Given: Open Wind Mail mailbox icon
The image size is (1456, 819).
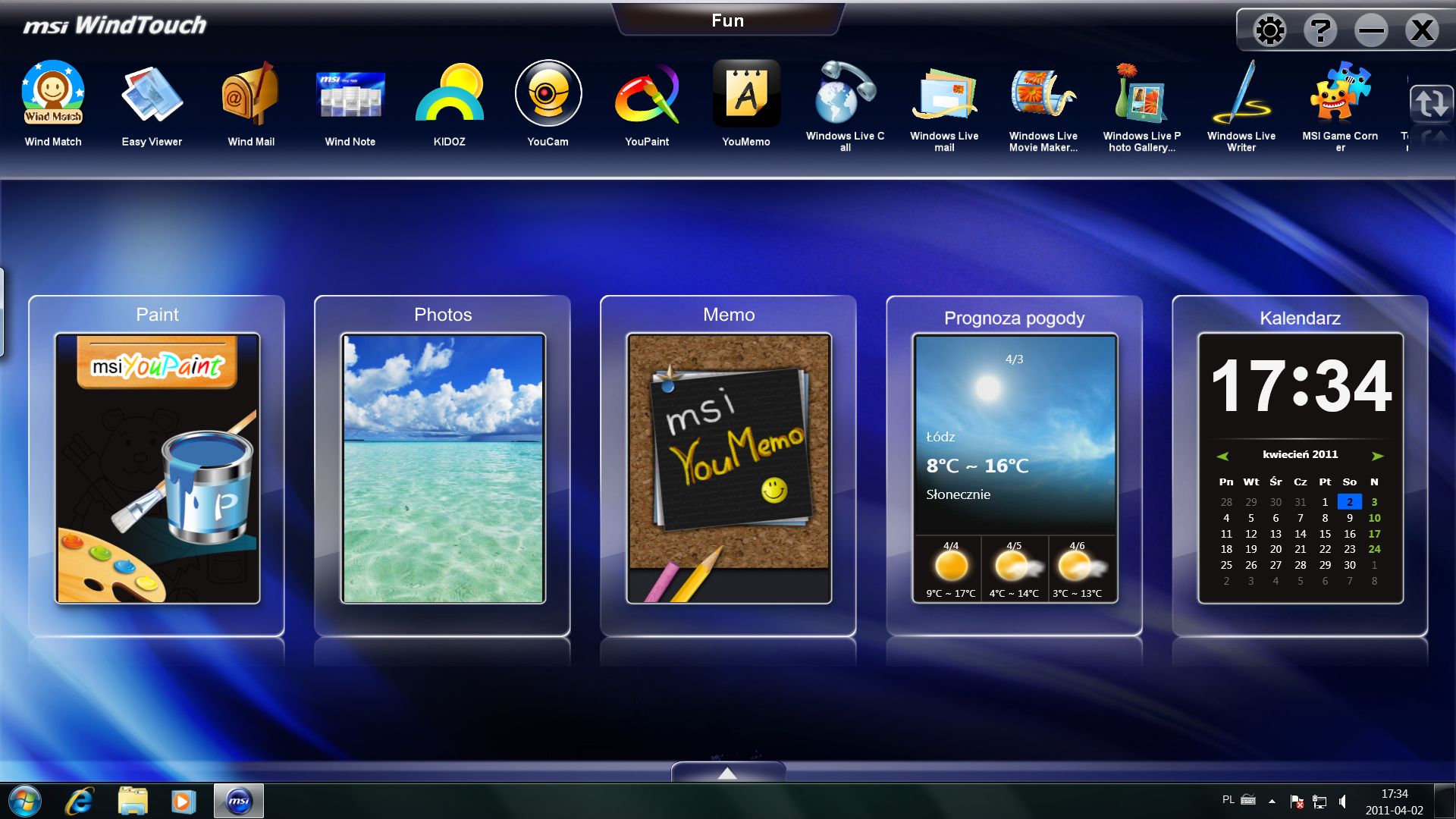Looking at the screenshot, I should tap(251, 95).
